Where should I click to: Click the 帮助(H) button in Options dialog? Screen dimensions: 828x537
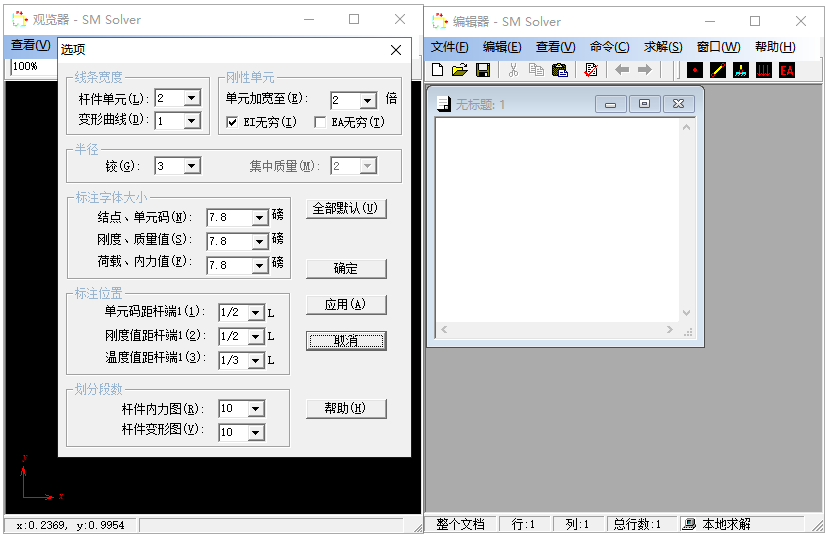tap(346, 408)
